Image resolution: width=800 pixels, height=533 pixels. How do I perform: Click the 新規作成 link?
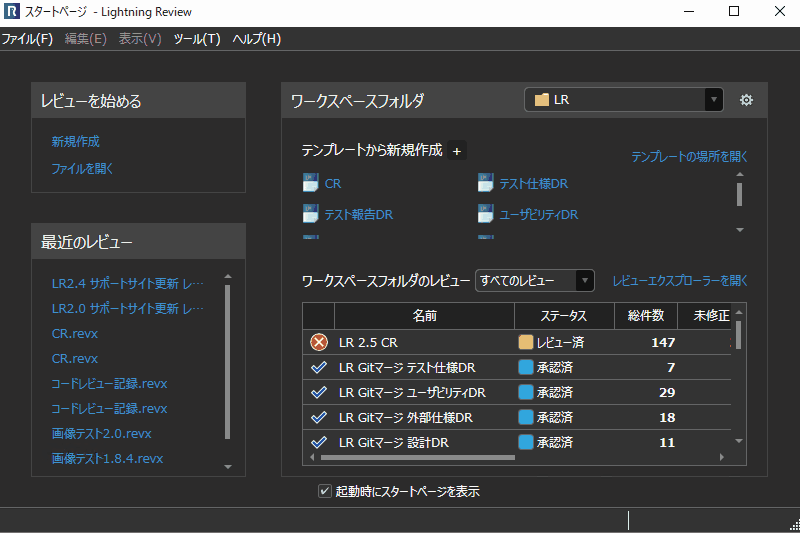coord(76,141)
